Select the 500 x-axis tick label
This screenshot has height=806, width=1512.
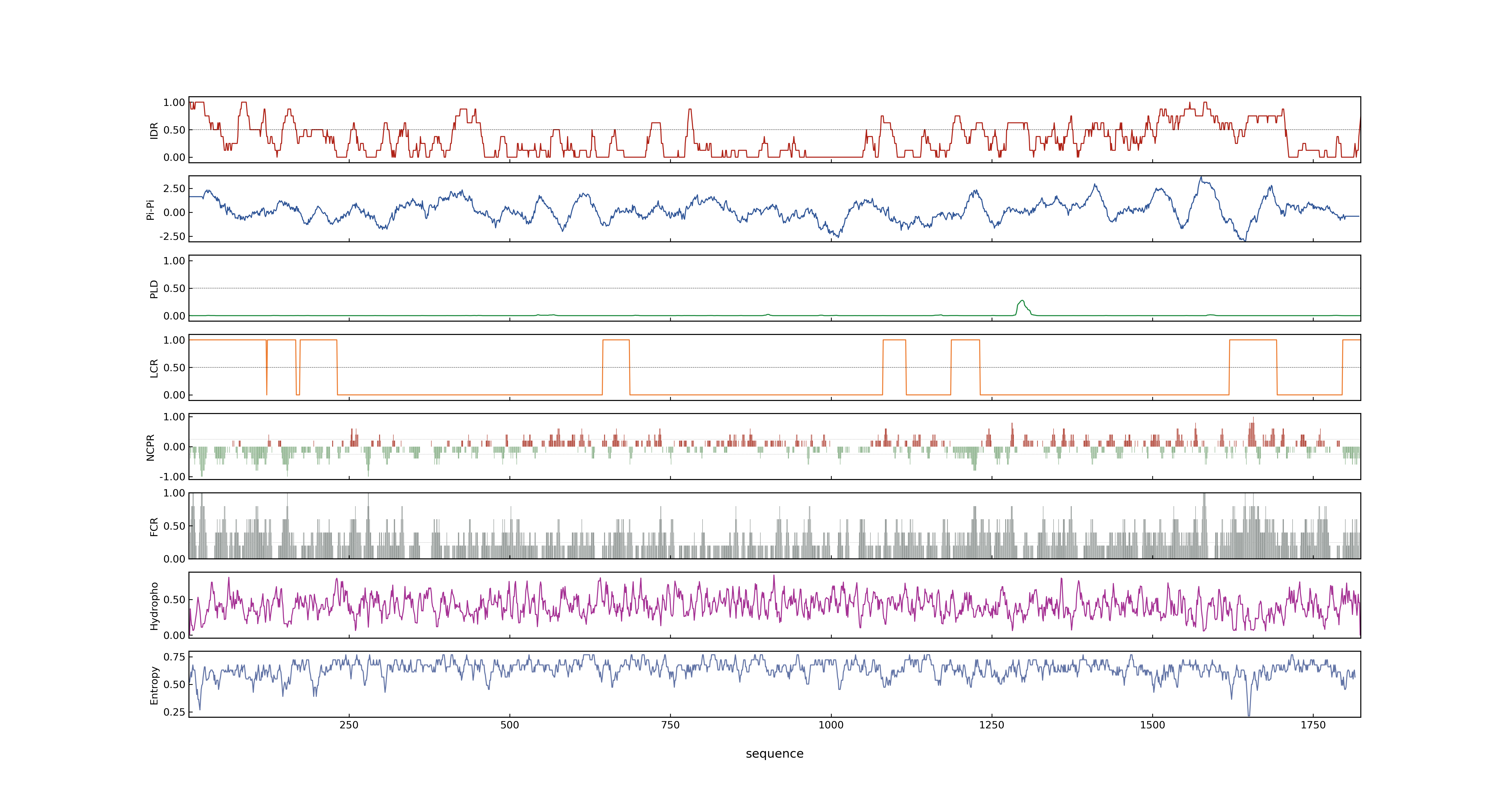(x=509, y=725)
